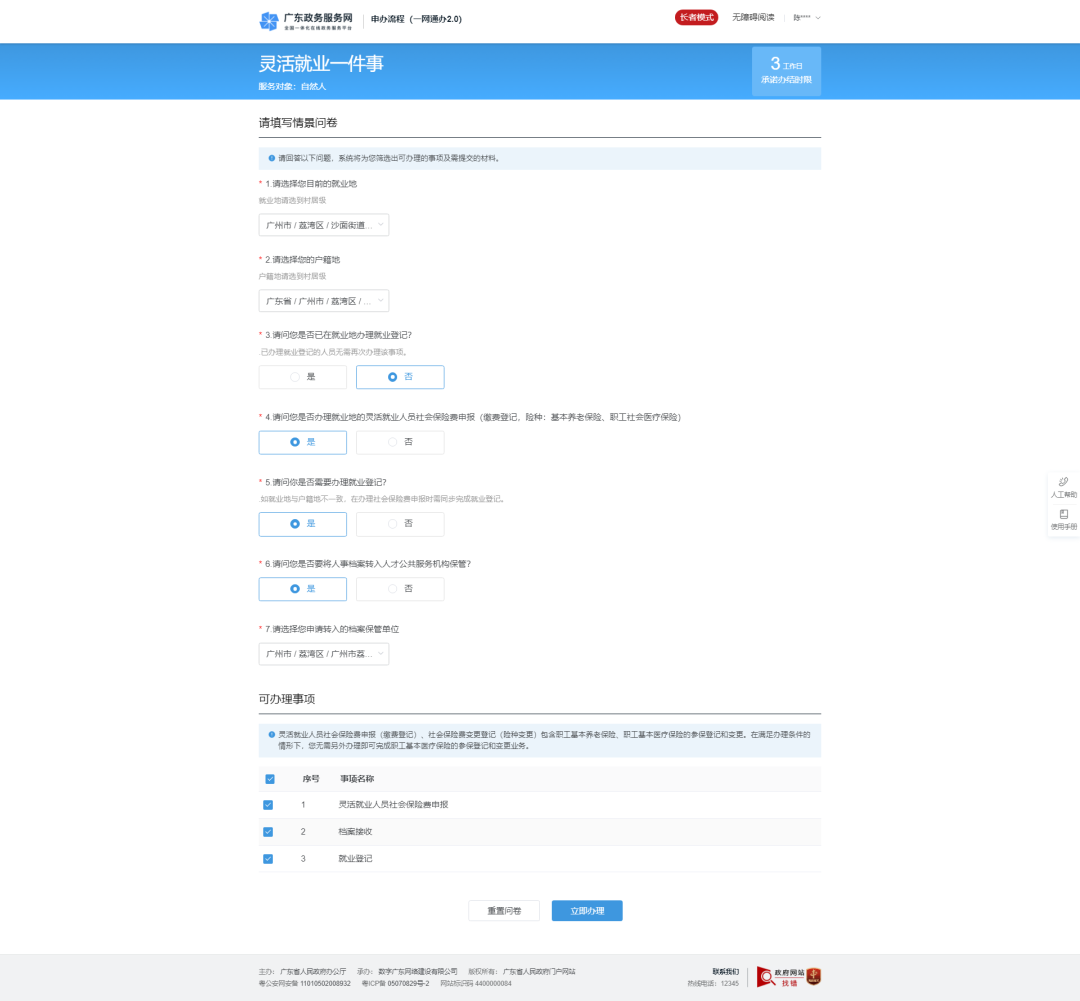Viewport: 1080px width, 1001px height.
Task: Click the 广东政务服务网 logo icon
Action: click(269, 20)
